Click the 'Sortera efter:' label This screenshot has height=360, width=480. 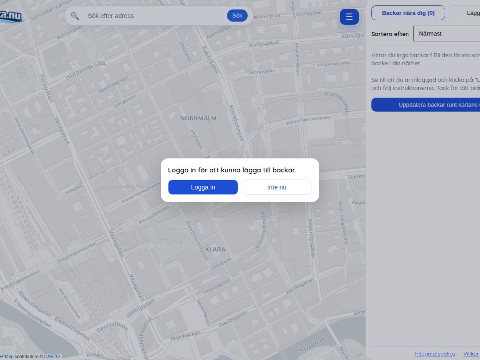390,34
